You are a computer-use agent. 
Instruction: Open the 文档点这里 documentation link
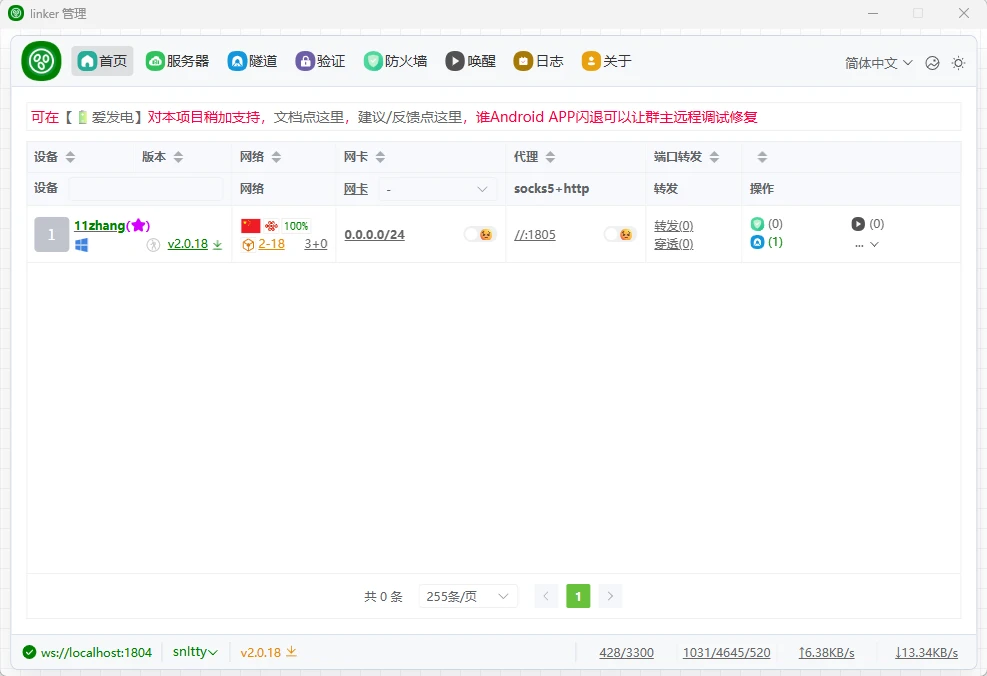pos(308,117)
